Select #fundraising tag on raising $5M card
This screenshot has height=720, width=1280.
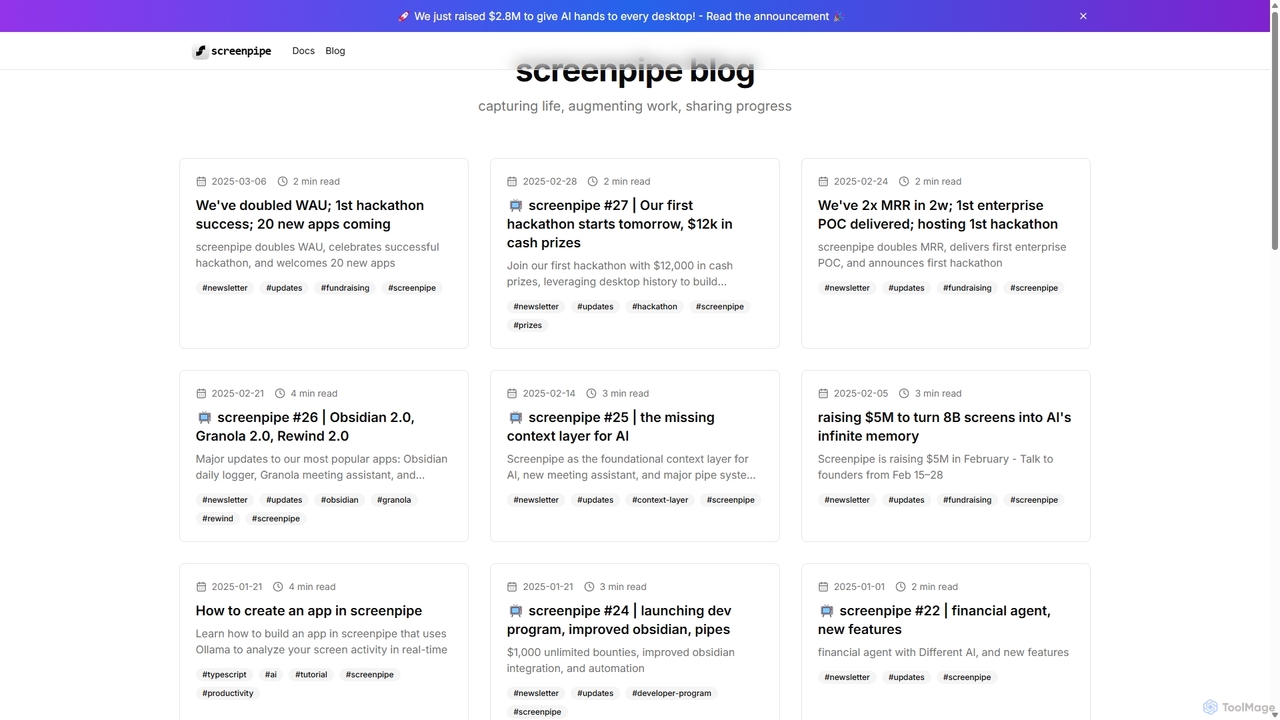click(967, 500)
